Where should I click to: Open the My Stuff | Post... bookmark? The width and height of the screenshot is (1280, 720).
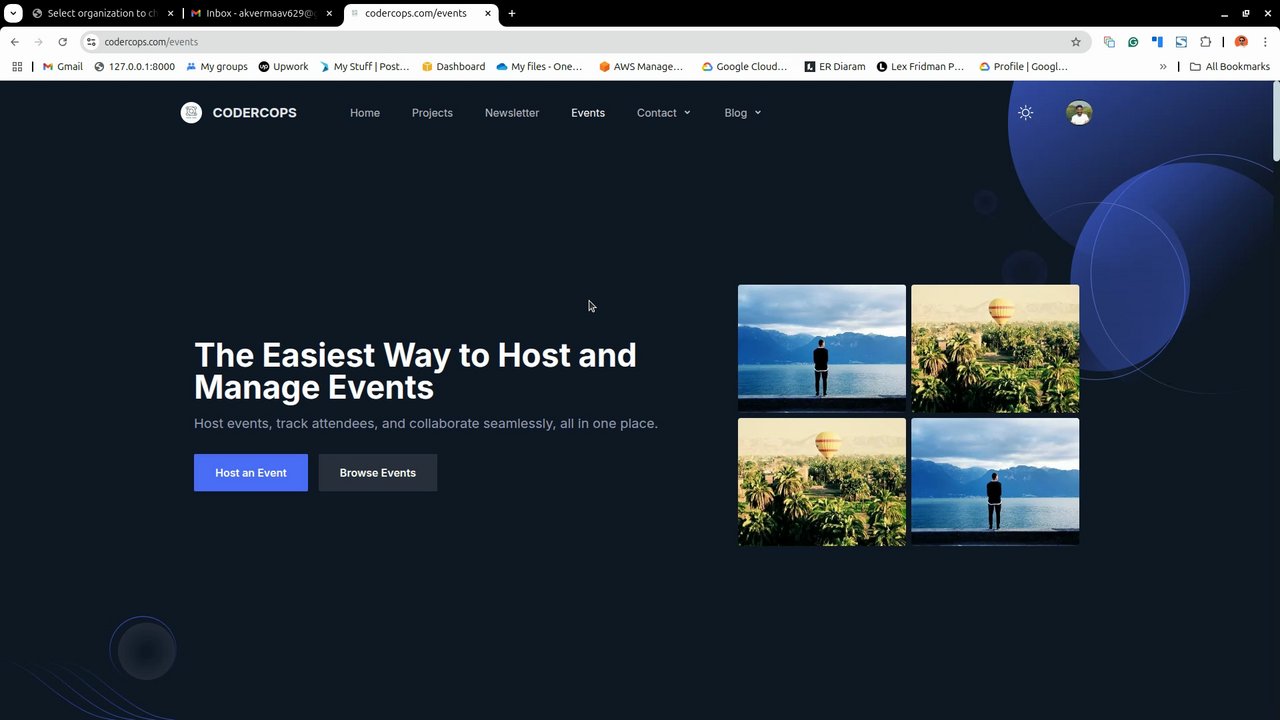point(364,67)
